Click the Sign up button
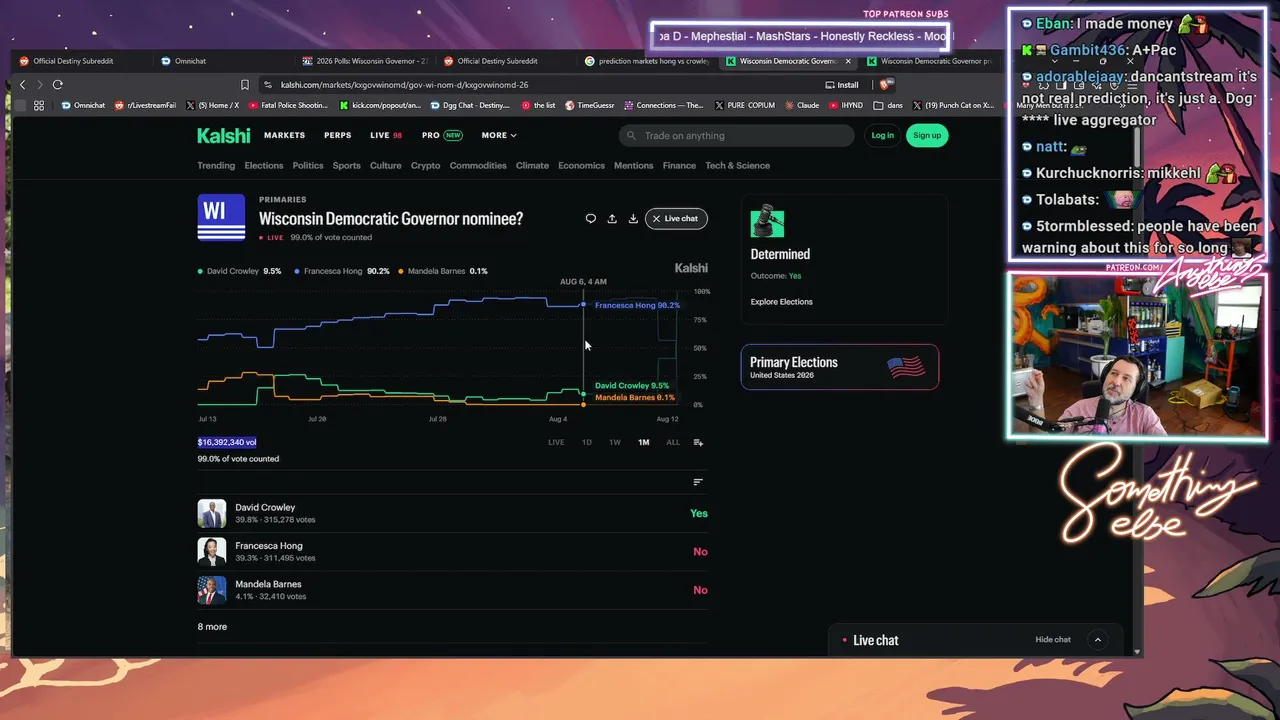This screenshot has height=720, width=1280. tap(927, 135)
